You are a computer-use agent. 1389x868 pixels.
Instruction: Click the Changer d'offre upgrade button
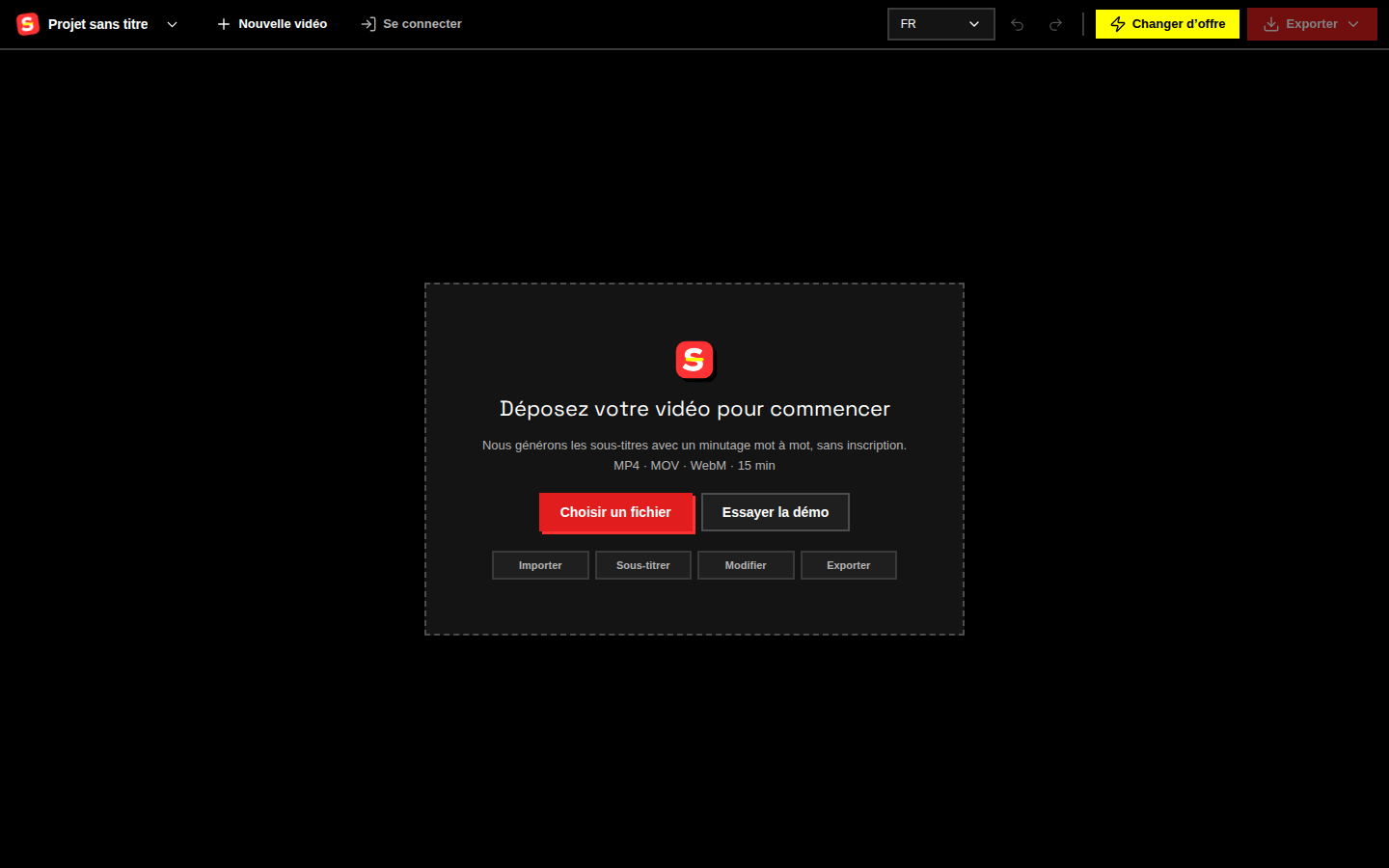click(x=1167, y=24)
